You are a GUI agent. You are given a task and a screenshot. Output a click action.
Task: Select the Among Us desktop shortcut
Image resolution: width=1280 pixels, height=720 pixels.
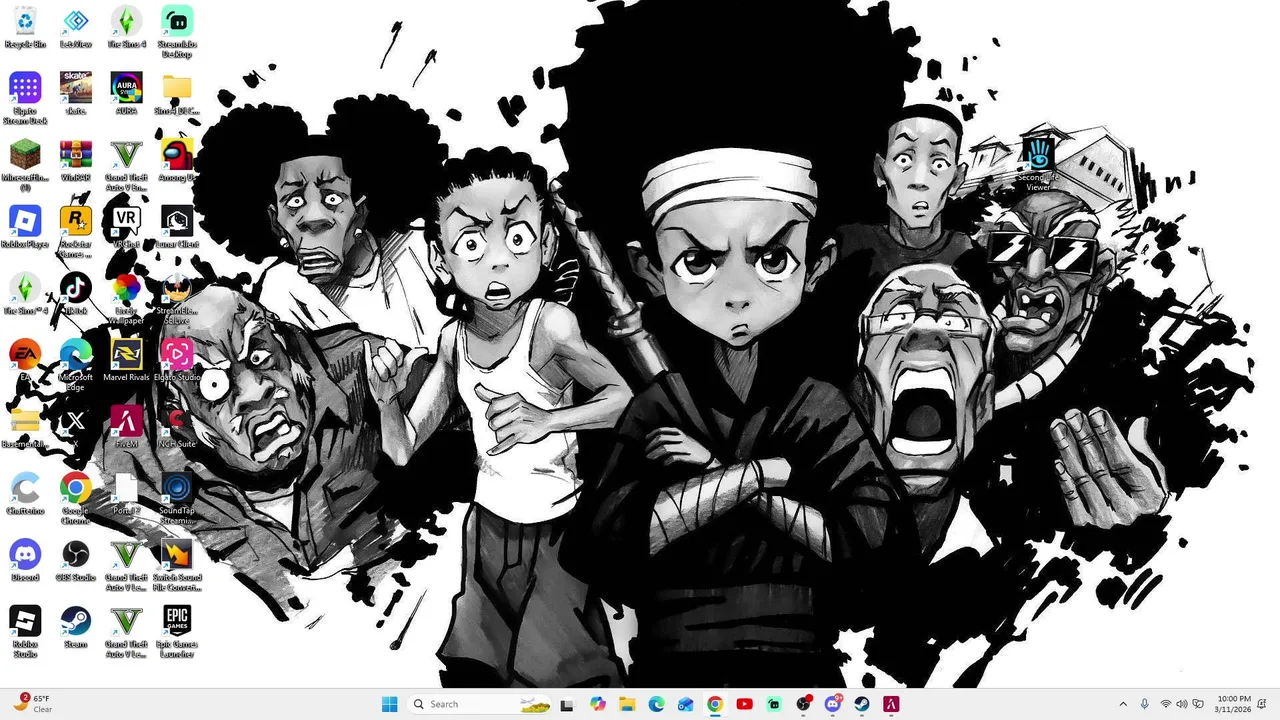[177, 160]
